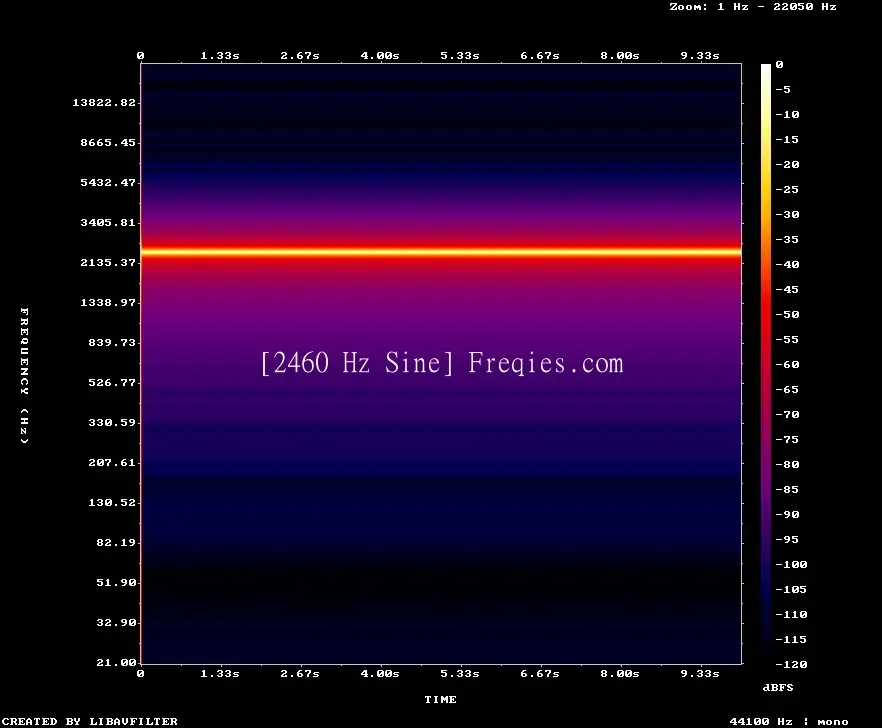Click the 4.00s label on bottom time axis

coord(380,673)
